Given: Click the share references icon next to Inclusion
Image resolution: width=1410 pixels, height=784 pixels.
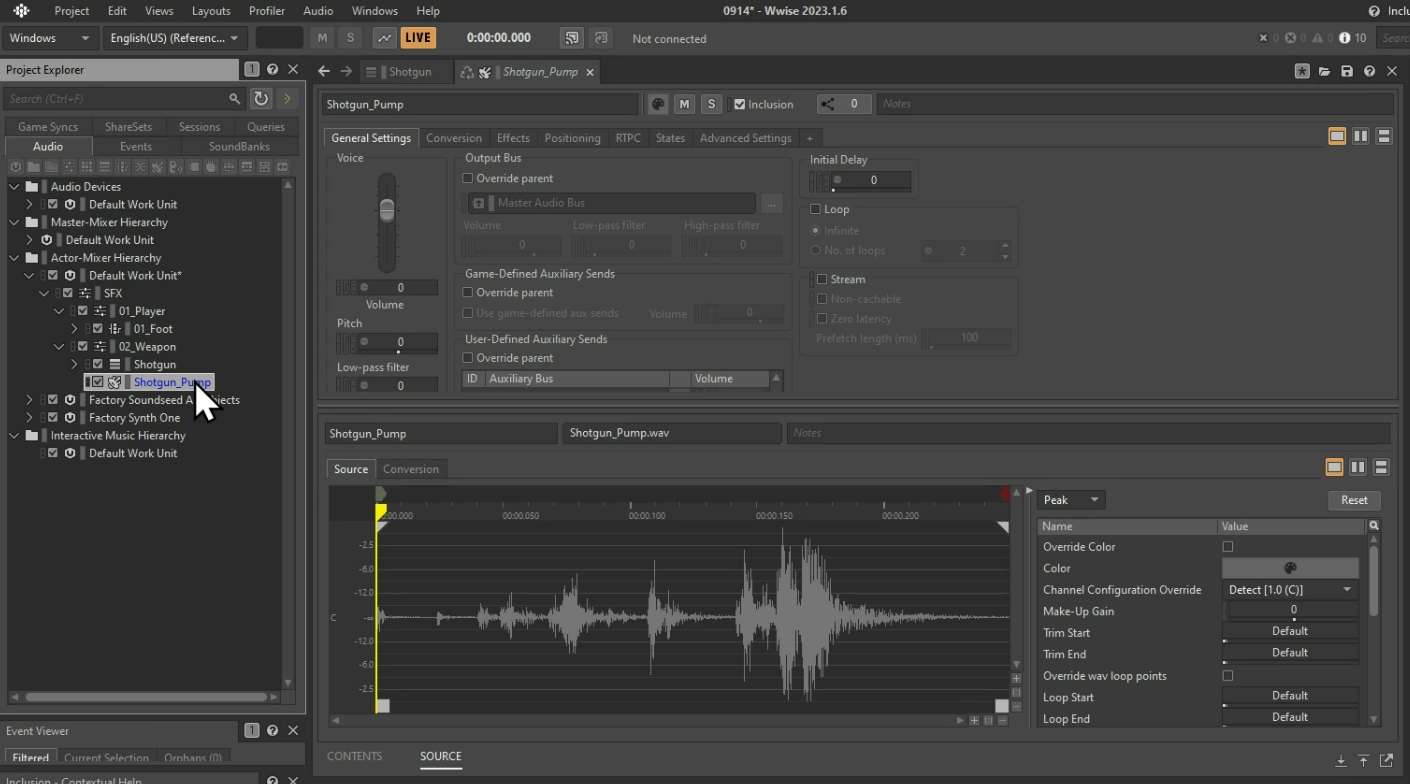Looking at the screenshot, I should (x=828, y=104).
